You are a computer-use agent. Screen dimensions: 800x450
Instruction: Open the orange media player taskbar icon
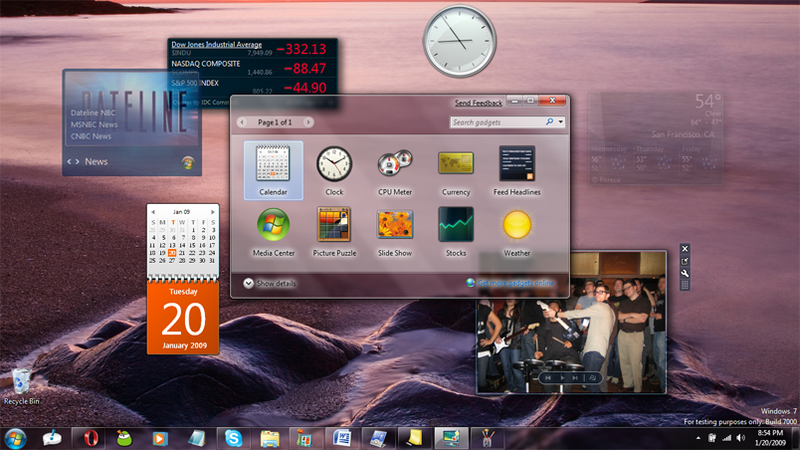(159, 438)
